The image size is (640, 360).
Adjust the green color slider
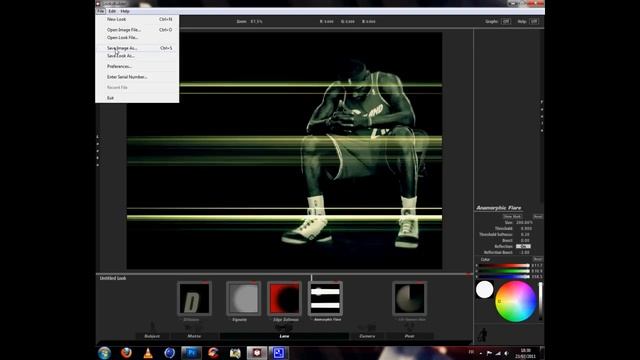[x=504, y=271]
